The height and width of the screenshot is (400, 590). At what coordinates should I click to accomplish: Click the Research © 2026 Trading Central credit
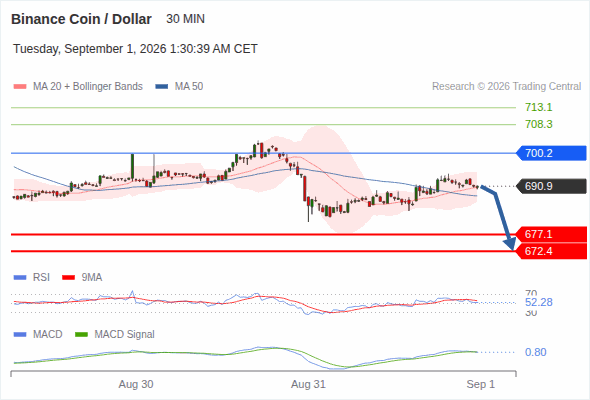[506, 87]
